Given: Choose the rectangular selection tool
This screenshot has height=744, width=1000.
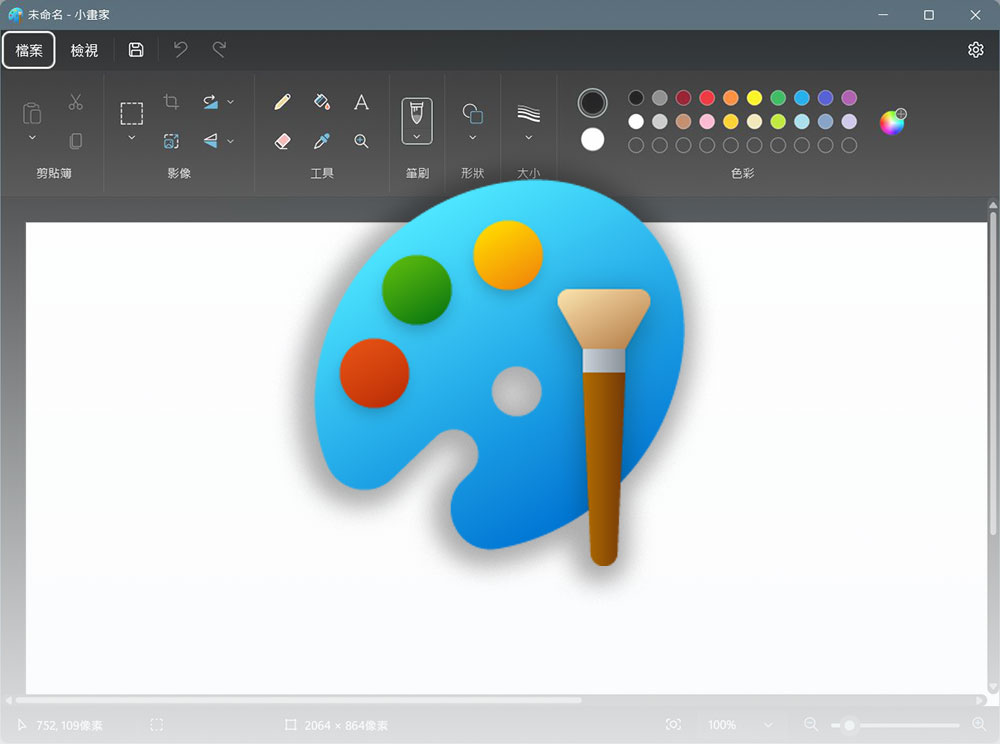Looking at the screenshot, I should pyautogui.click(x=131, y=113).
